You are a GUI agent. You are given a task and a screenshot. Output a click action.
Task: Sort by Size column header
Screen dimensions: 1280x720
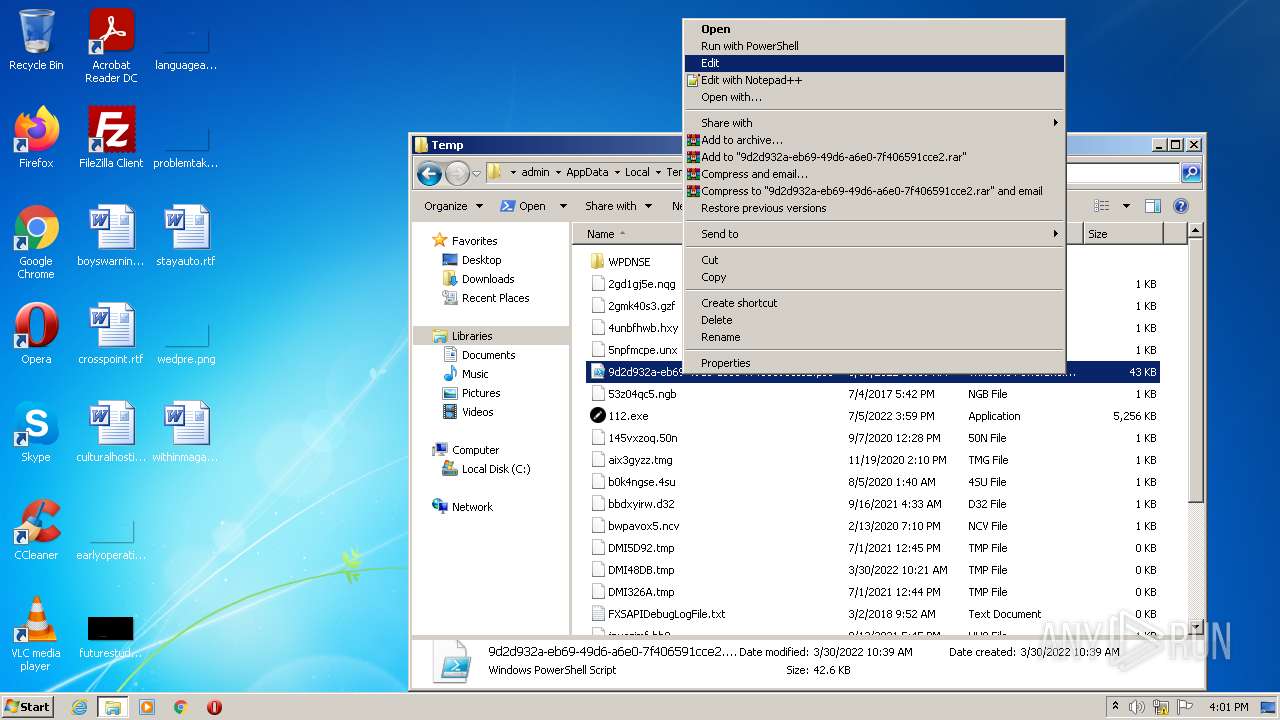click(x=1124, y=234)
